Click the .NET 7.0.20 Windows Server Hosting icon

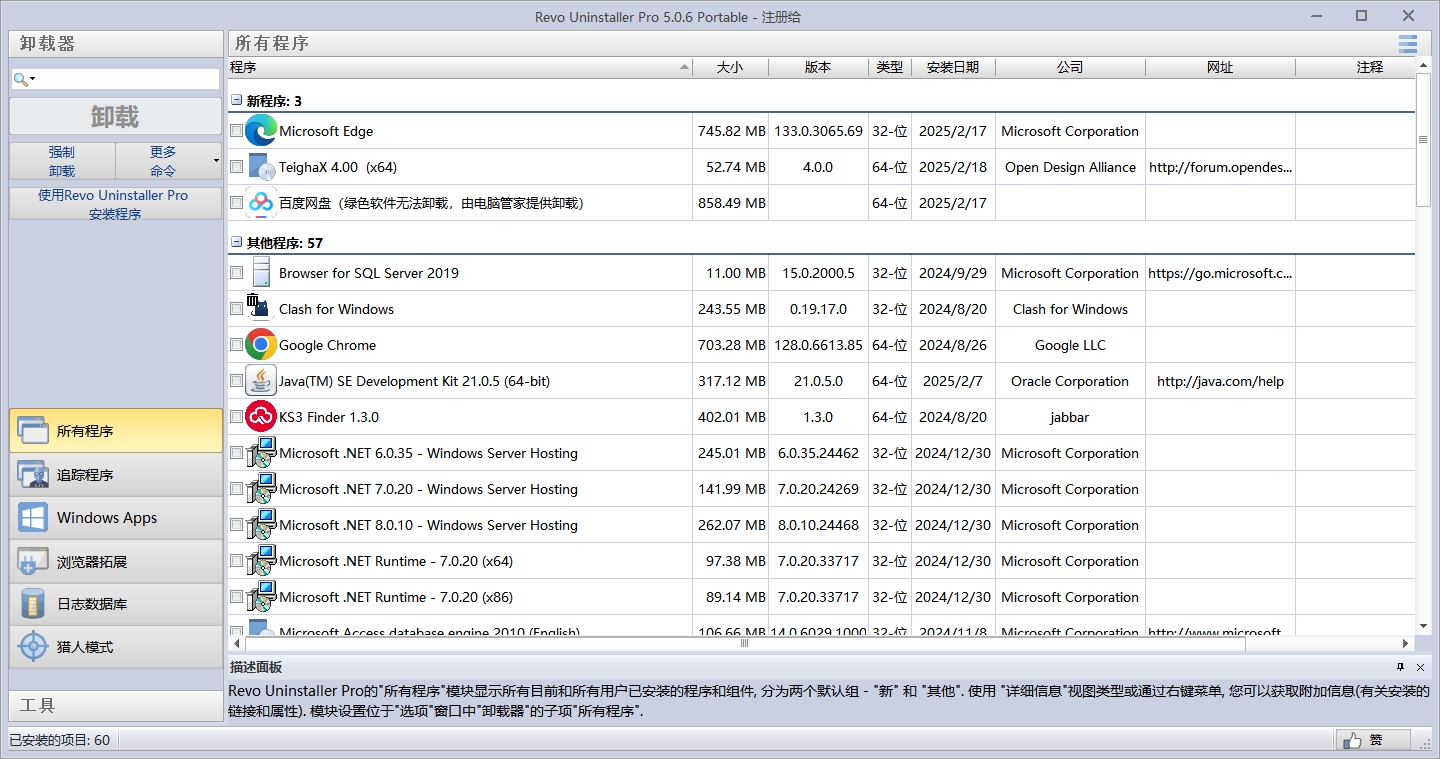click(261, 489)
